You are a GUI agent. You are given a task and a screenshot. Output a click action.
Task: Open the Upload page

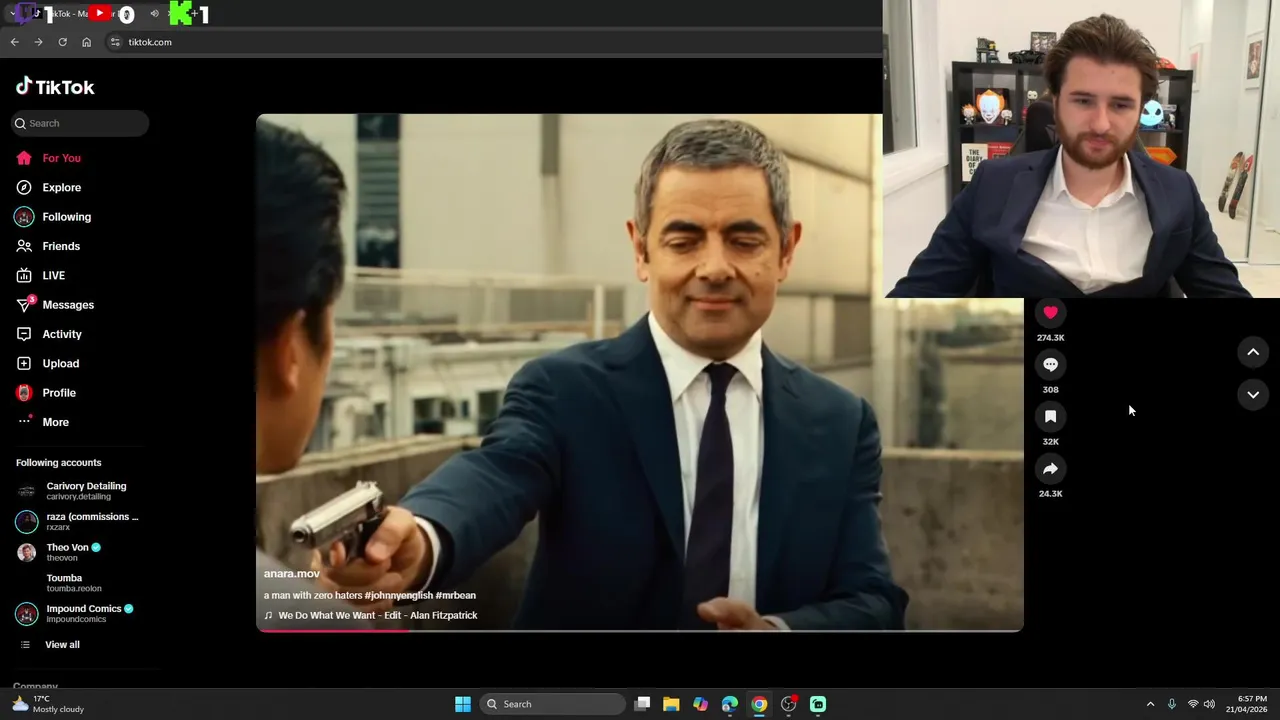tap(47, 363)
